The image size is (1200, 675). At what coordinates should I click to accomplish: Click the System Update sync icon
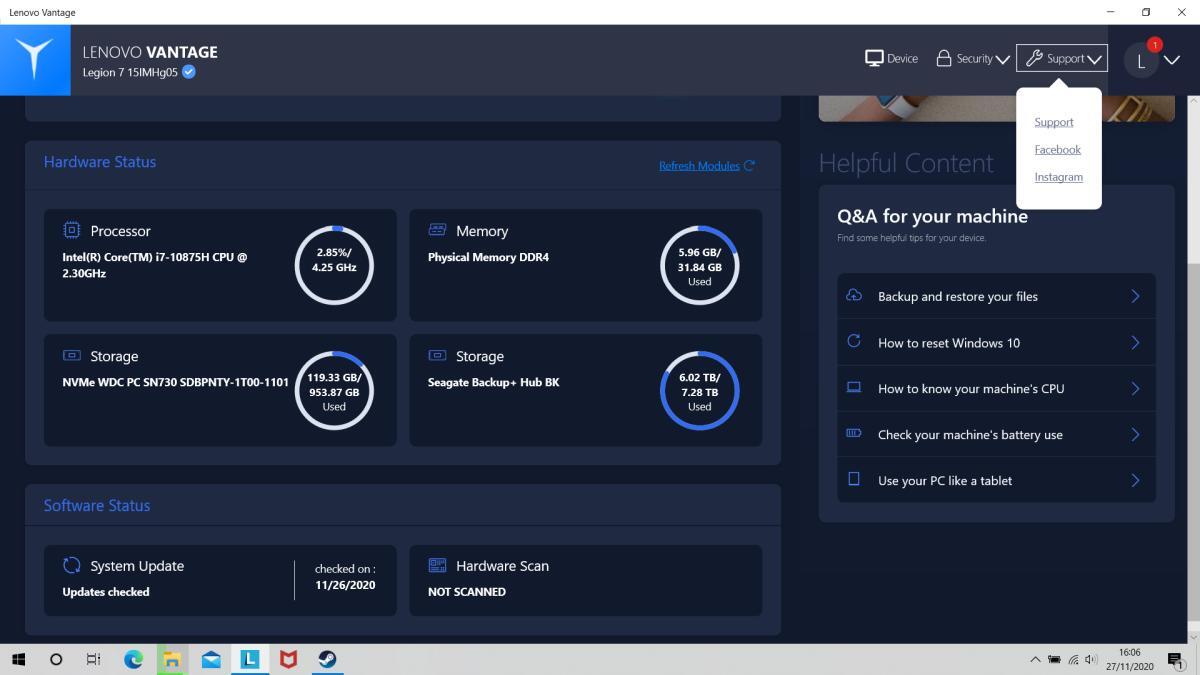(x=72, y=565)
